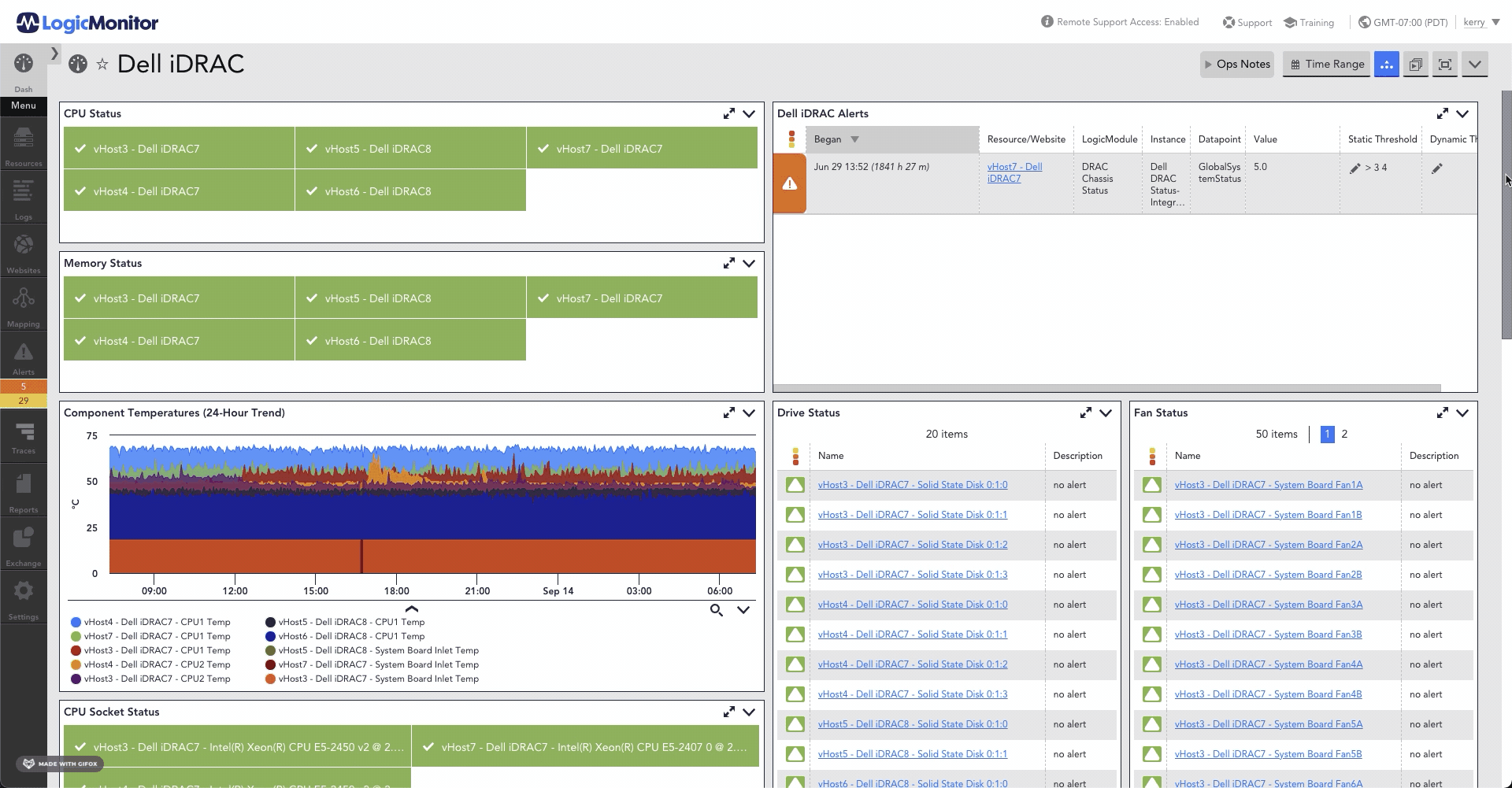Expand the Dell iDRAC Alerts widget
Screen dimensions: 1512x788
[1443, 114]
